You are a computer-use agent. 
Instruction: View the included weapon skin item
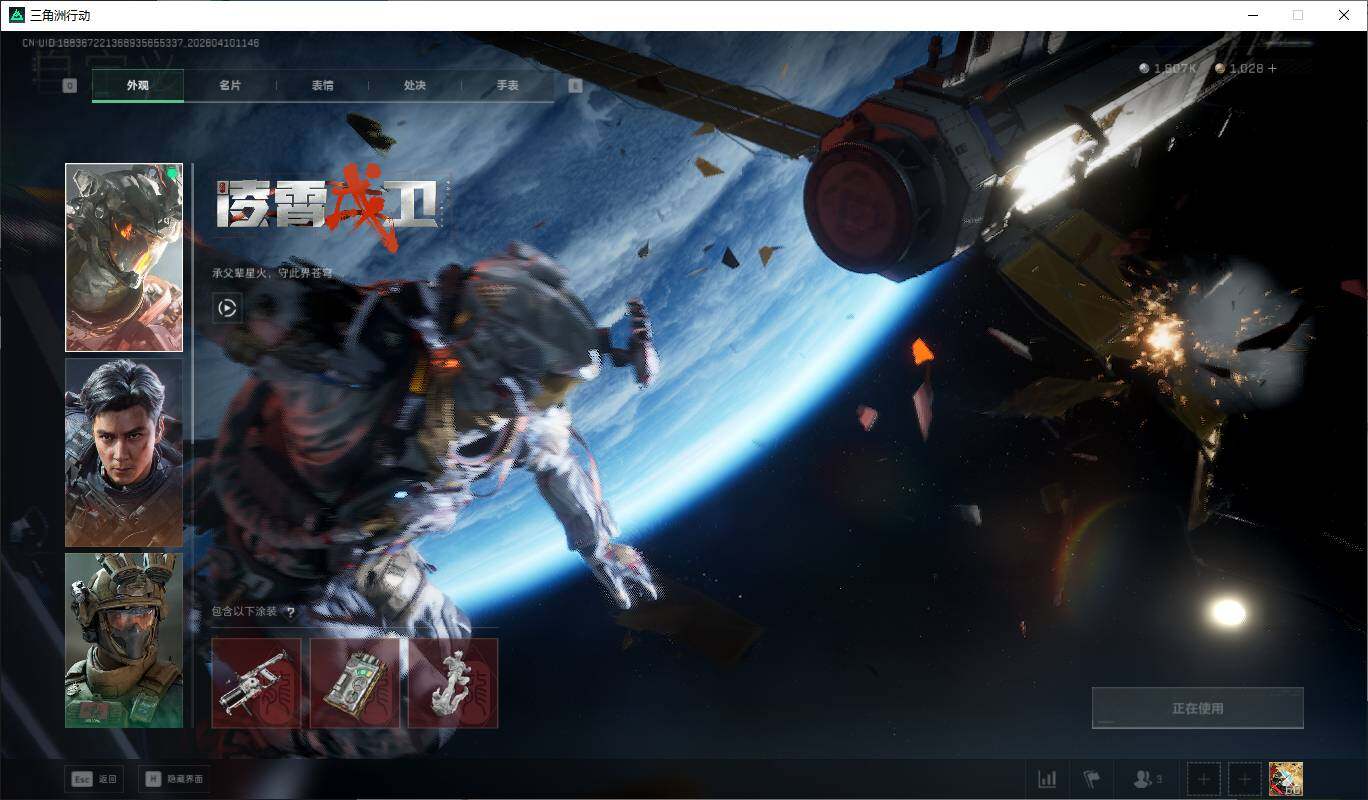256,683
